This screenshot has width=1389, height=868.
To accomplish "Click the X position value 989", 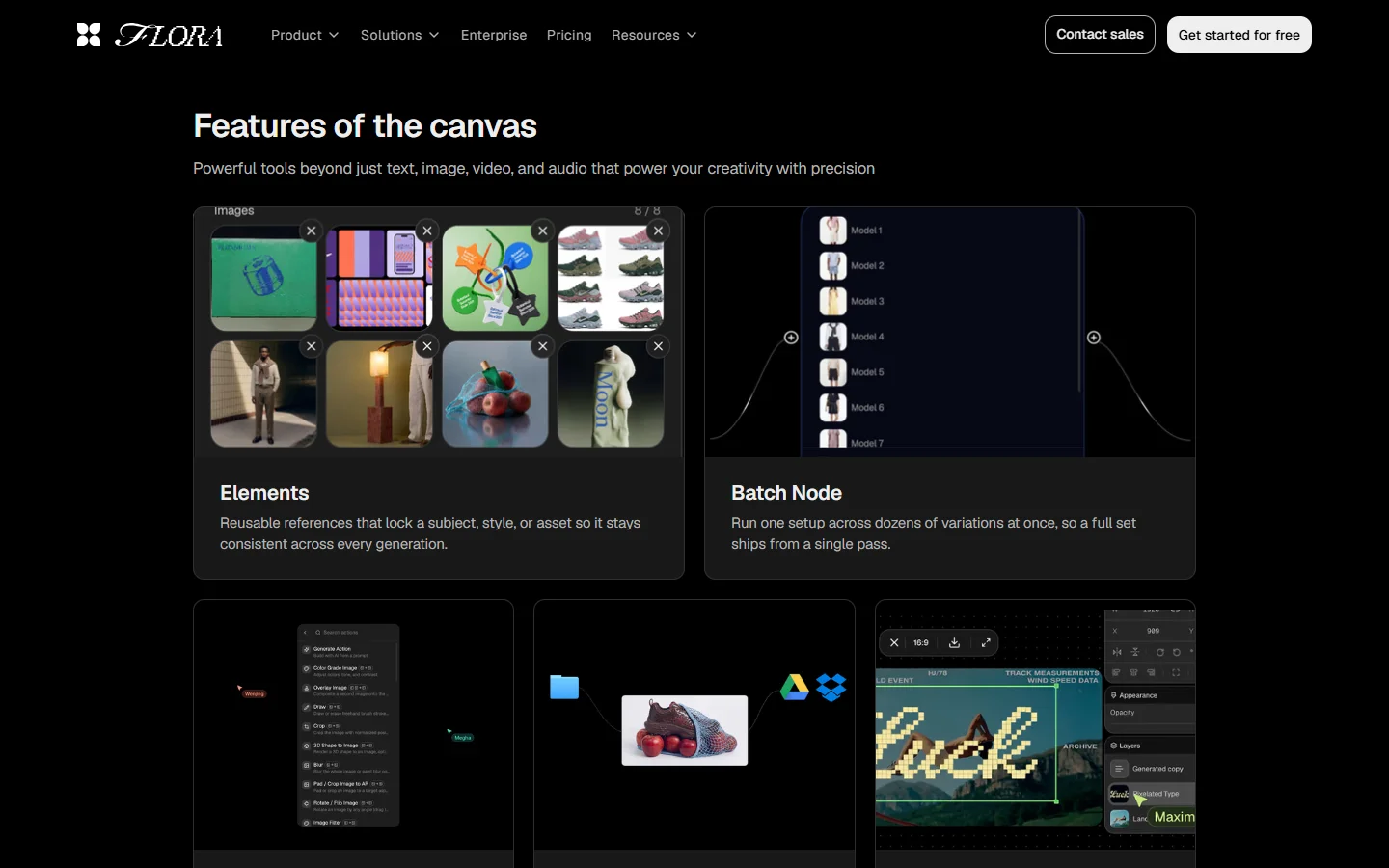I will [1153, 631].
